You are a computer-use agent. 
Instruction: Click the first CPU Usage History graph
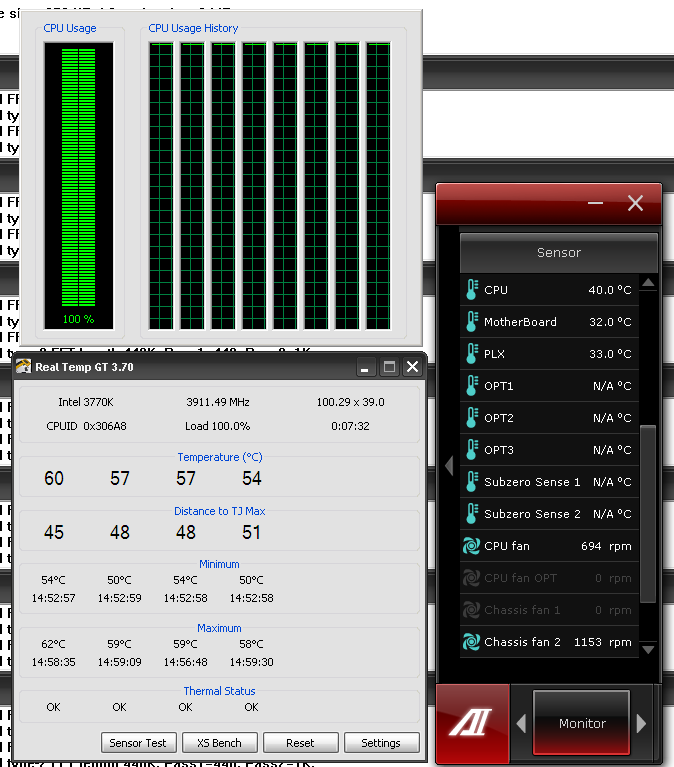click(161, 185)
